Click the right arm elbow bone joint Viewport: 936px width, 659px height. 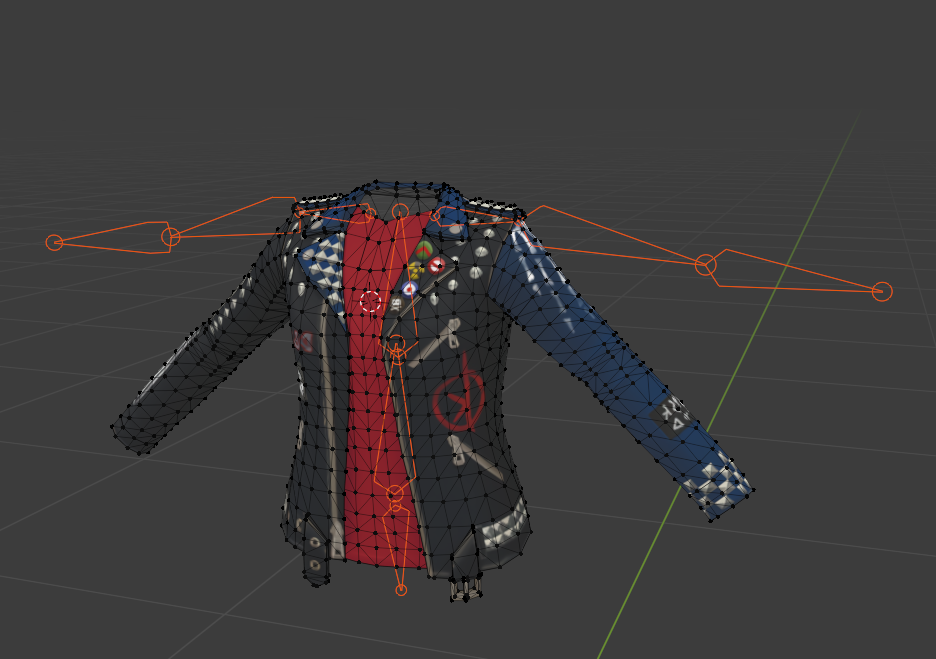[706, 265]
